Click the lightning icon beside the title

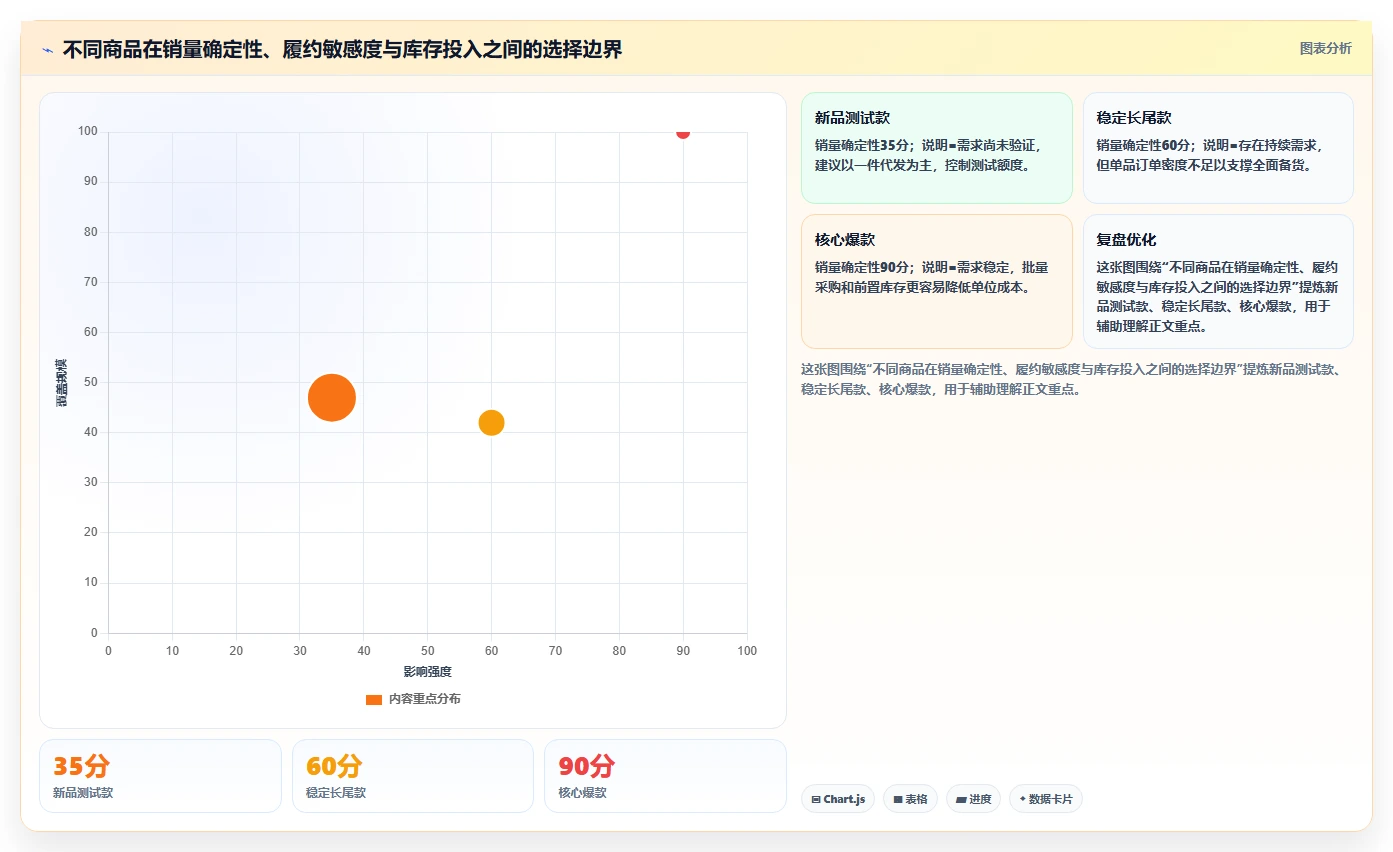point(47,50)
